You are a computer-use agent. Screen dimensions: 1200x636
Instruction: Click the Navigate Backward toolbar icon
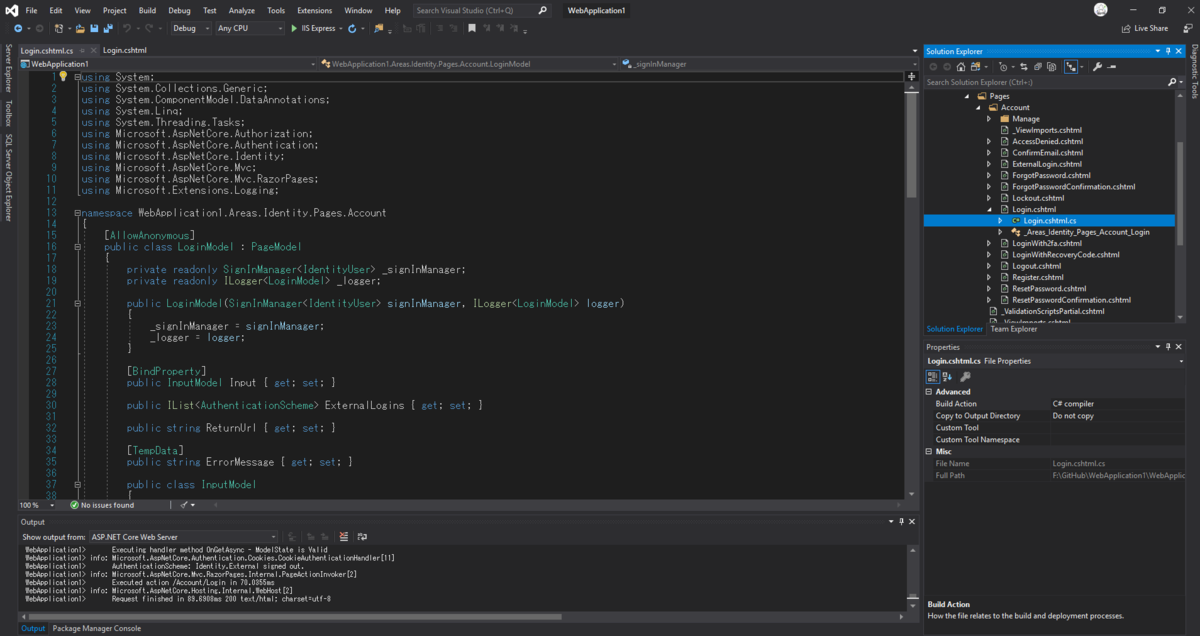pos(18,28)
